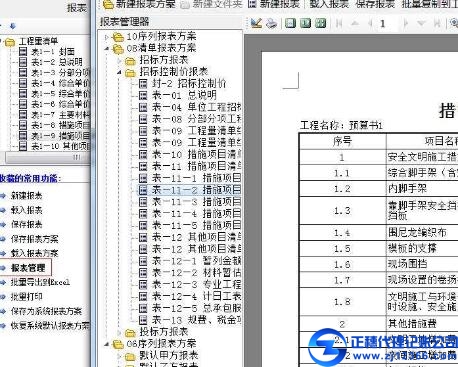Image resolution: width=458 pixels, height=367 pixels.
Task: Go to next page arrow
Action: tap(405, 23)
